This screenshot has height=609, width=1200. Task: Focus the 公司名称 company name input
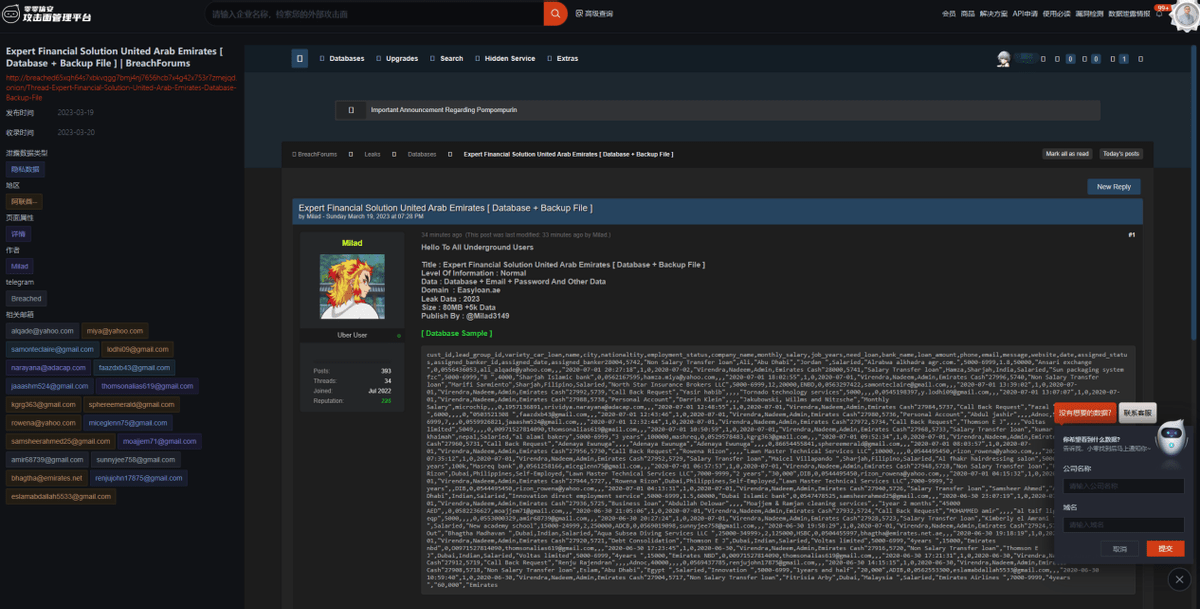[1122, 486]
